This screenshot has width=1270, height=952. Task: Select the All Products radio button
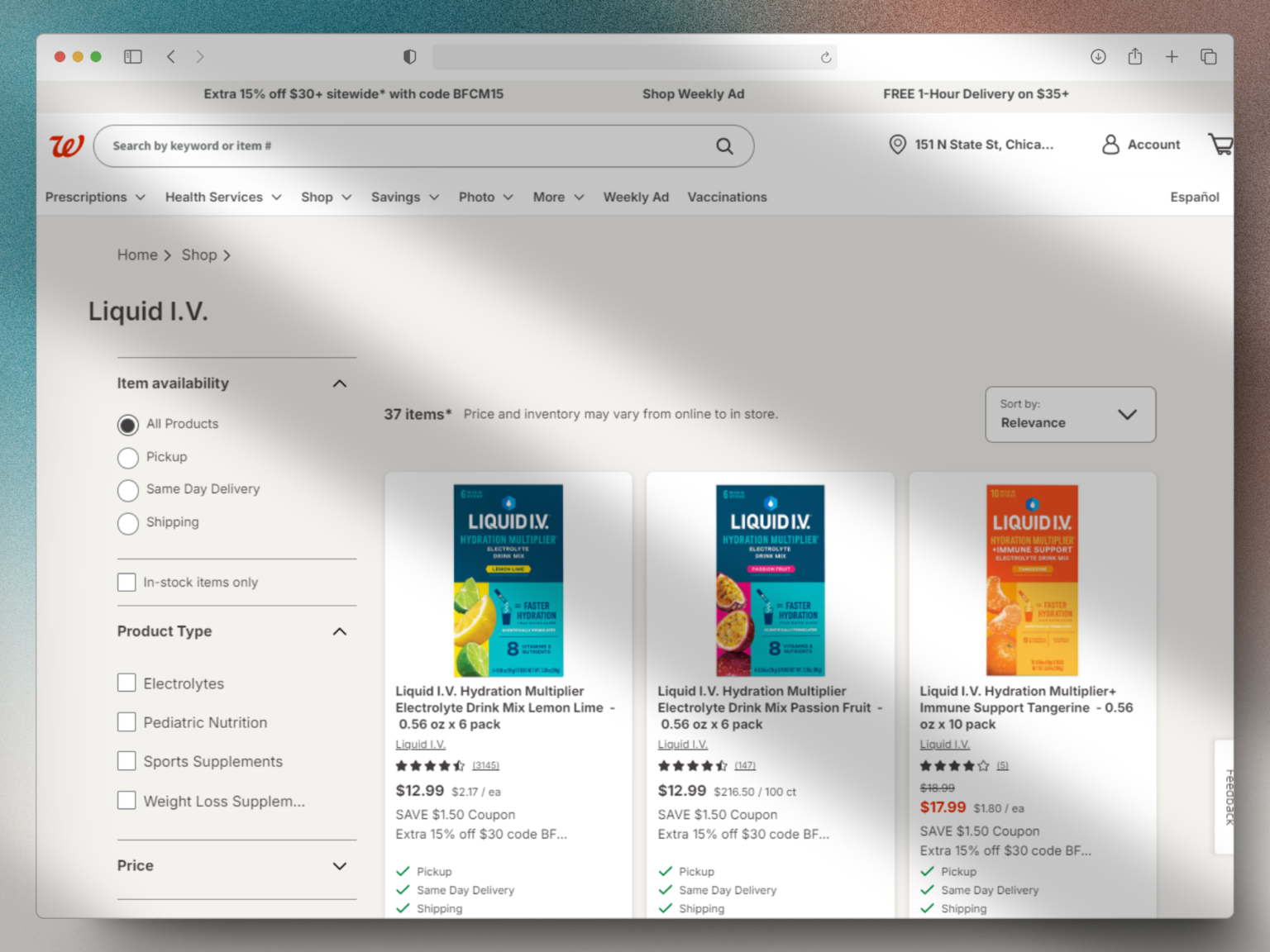click(127, 425)
